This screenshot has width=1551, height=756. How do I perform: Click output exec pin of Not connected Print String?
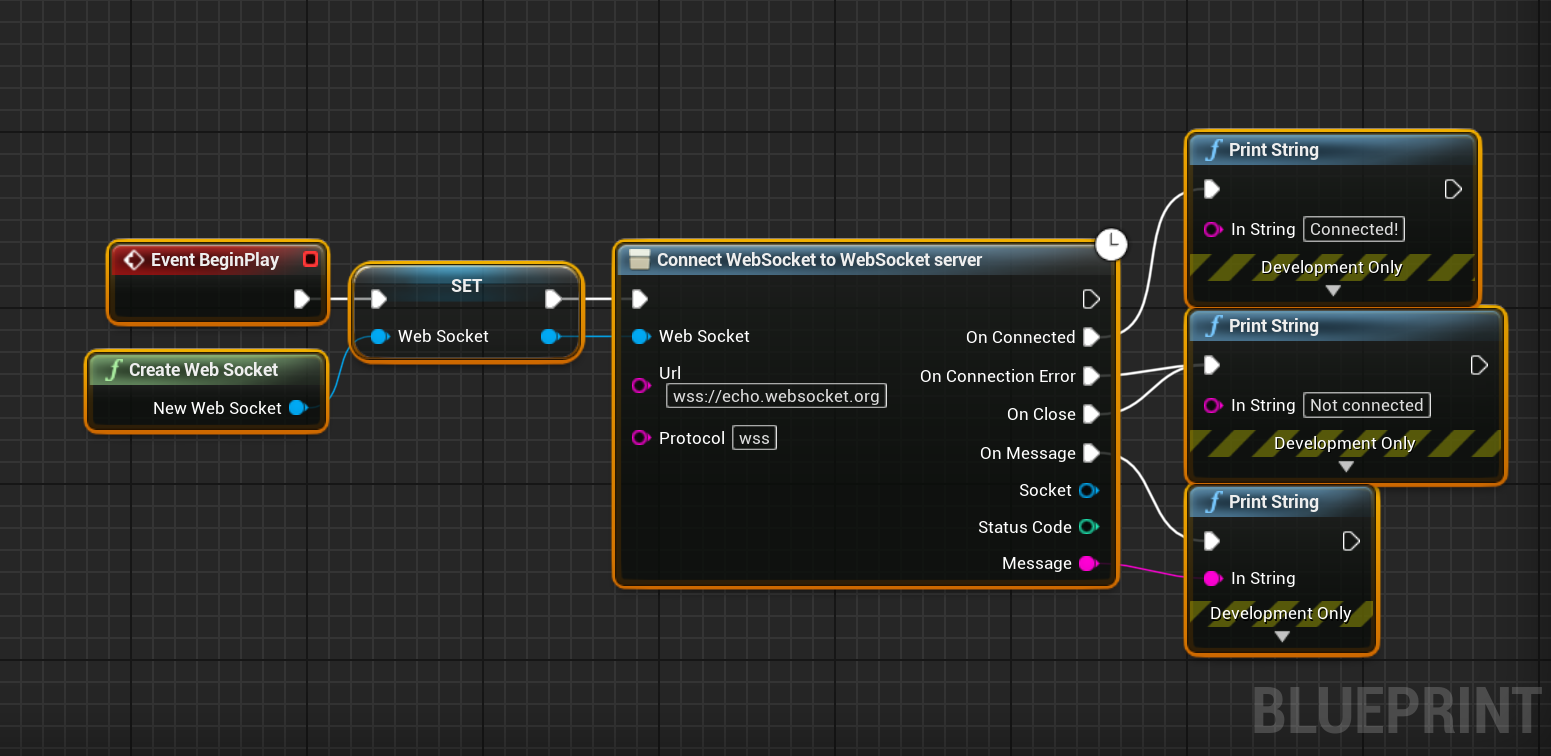click(x=1479, y=365)
